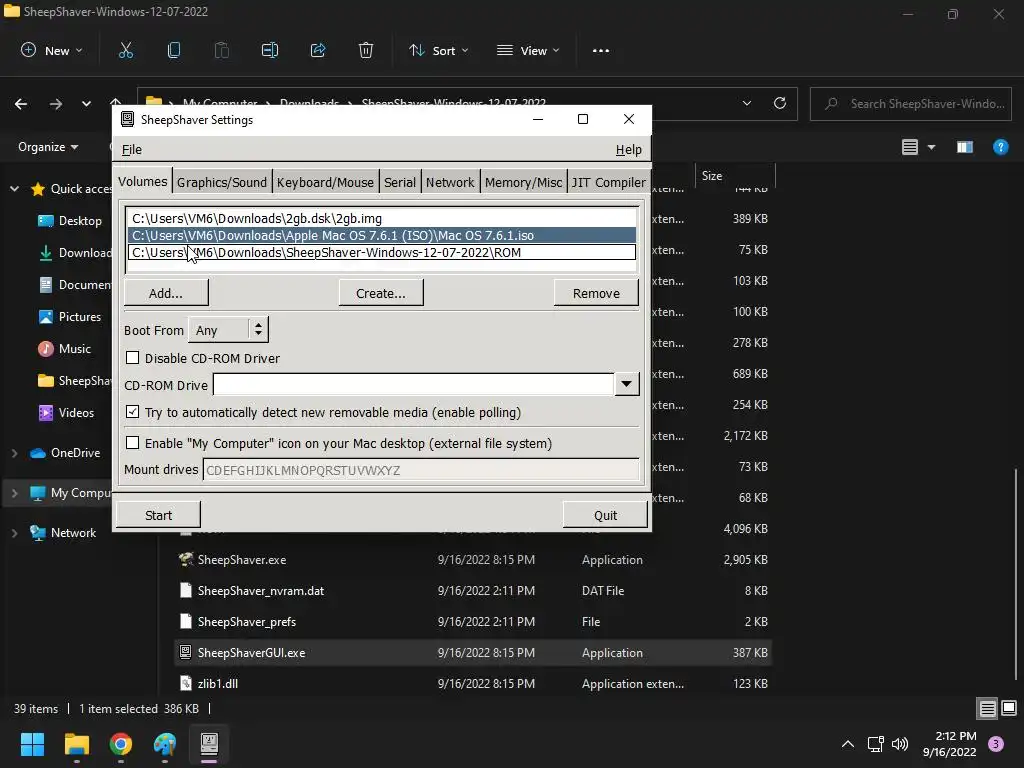Viewport: 1024px width, 768px height.
Task: Click the Explorer vertical scrollbar
Action: coord(1017,575)
